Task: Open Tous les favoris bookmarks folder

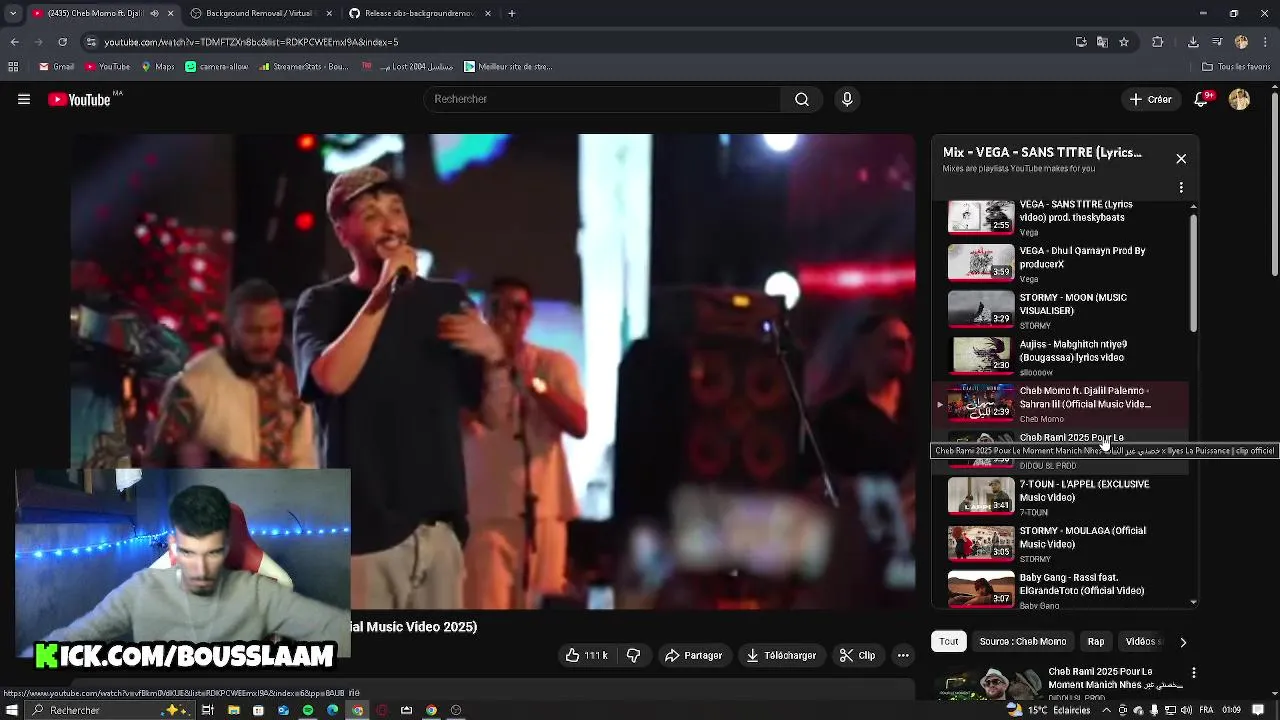Action: point(1236,67)
